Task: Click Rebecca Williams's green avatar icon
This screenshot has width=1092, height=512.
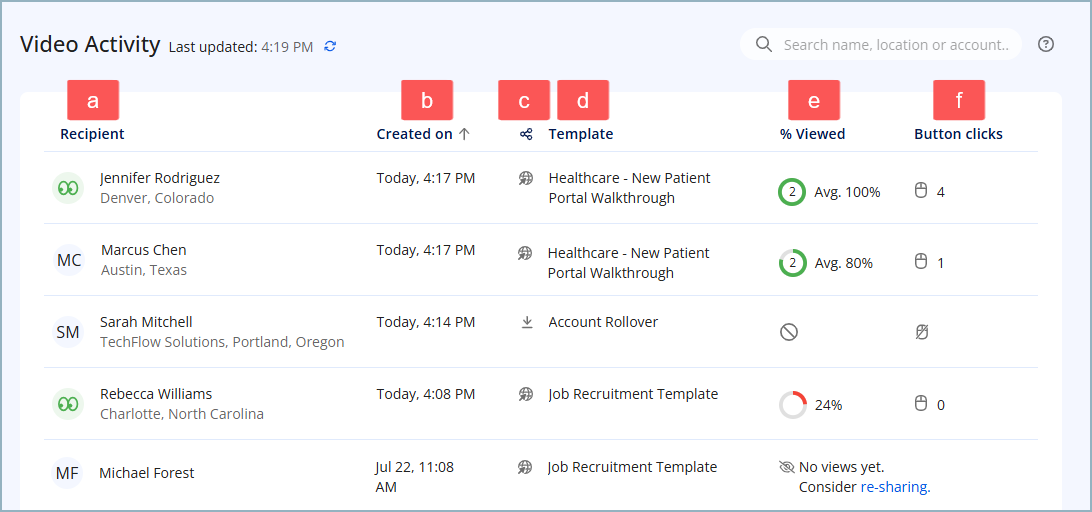Action: [68, 404]
